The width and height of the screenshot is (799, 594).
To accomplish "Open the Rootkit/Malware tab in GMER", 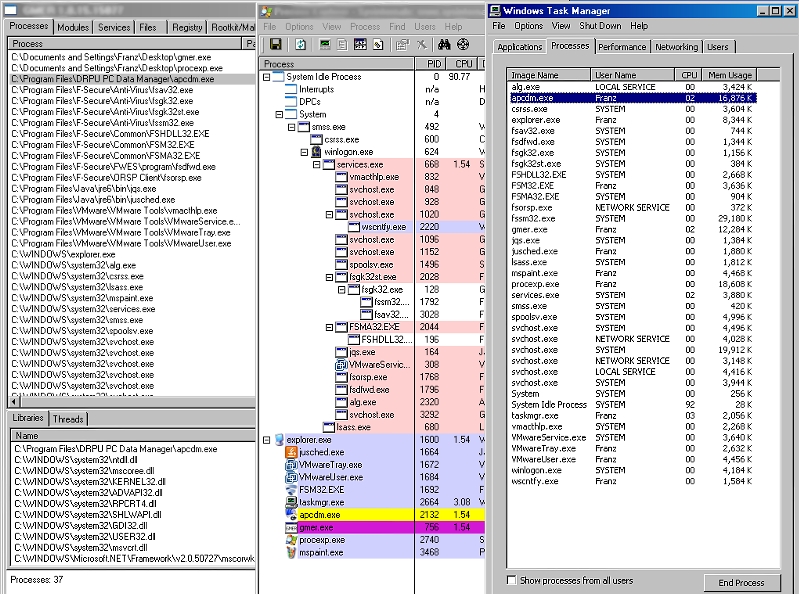I will 232,28.
